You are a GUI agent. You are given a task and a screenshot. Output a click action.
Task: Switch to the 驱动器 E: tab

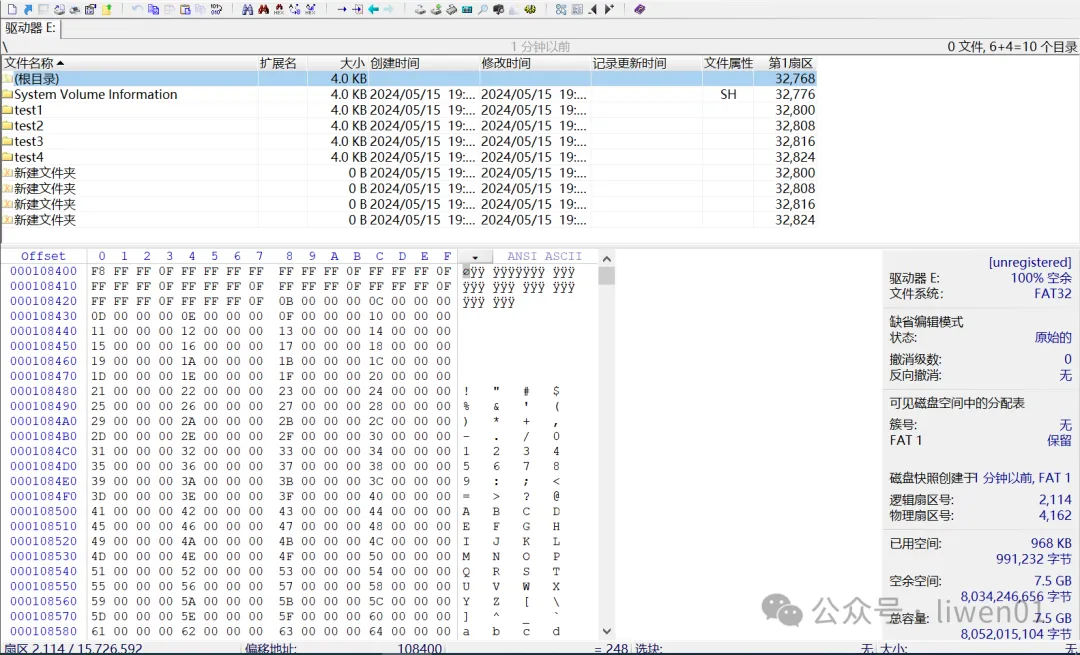31,28
